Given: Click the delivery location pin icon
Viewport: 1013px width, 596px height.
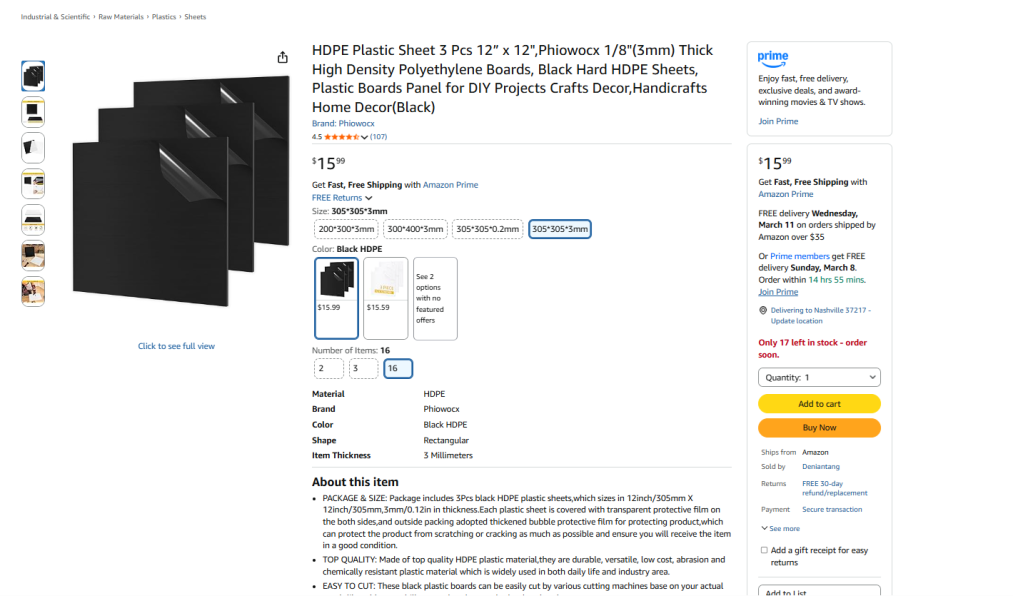Looking at the screenshot, I should click(x=762, y=311).
